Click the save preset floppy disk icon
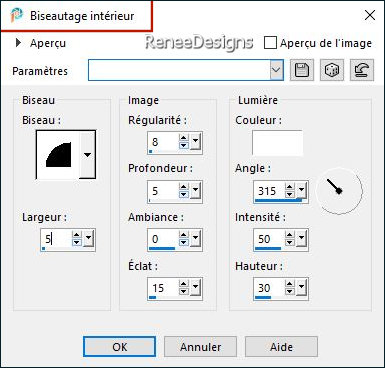This screenshot has height=368, width=385. (x=302, y=70)
